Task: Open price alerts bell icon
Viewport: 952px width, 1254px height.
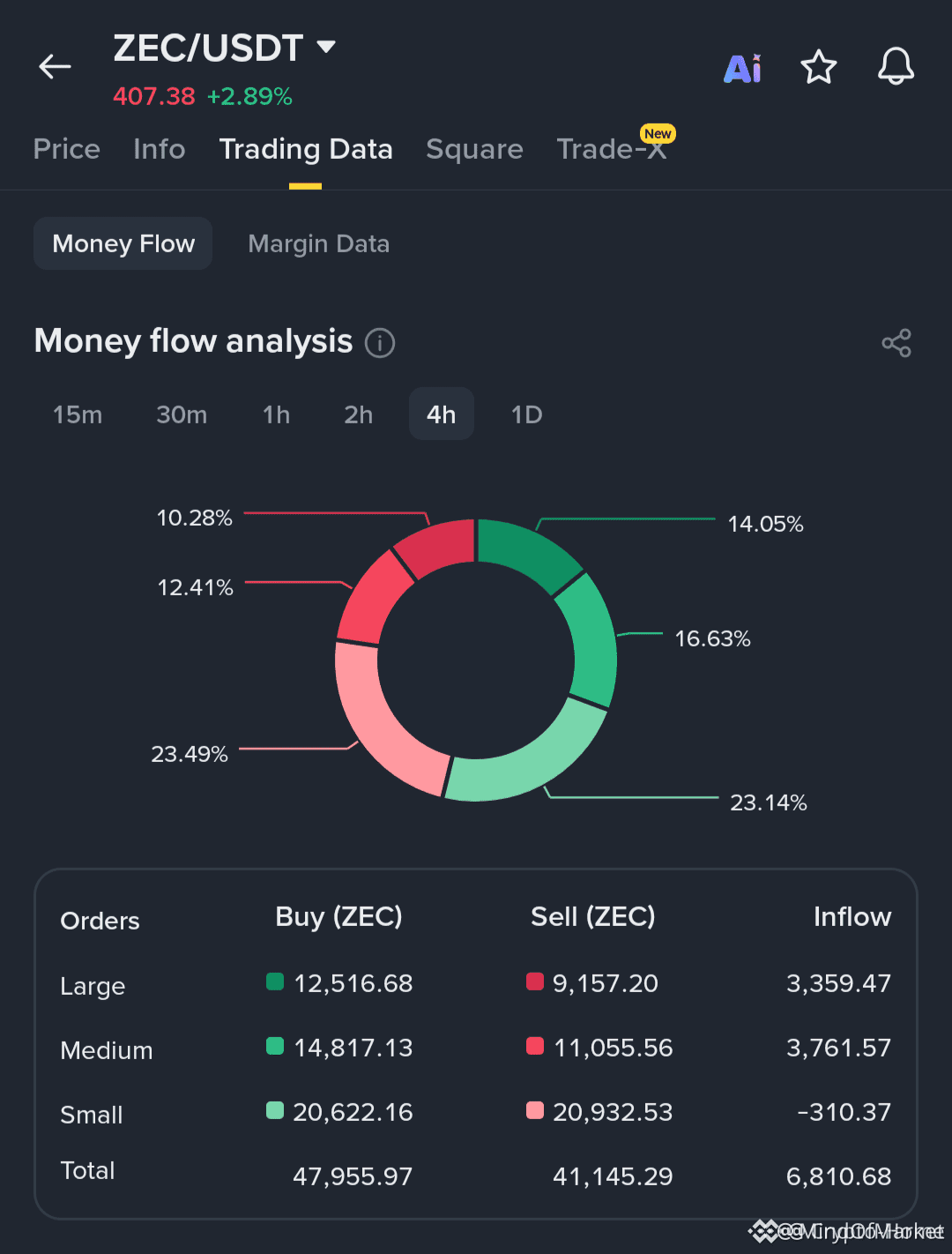Action: click(x=896, y=67)
